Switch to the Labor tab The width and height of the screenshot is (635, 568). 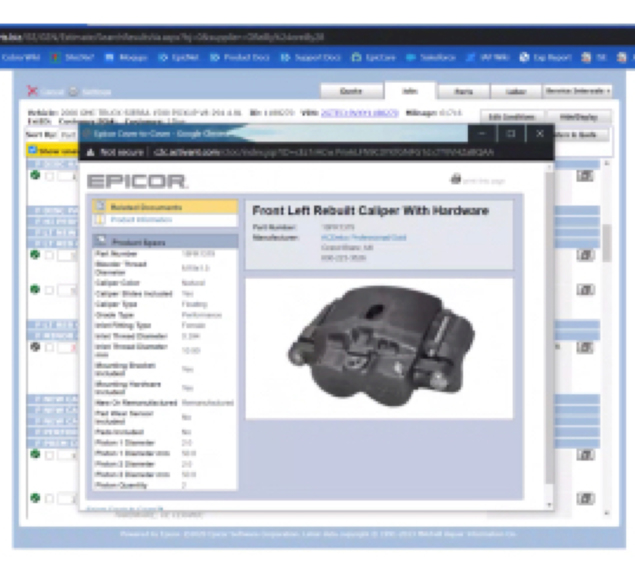(518, 91)
